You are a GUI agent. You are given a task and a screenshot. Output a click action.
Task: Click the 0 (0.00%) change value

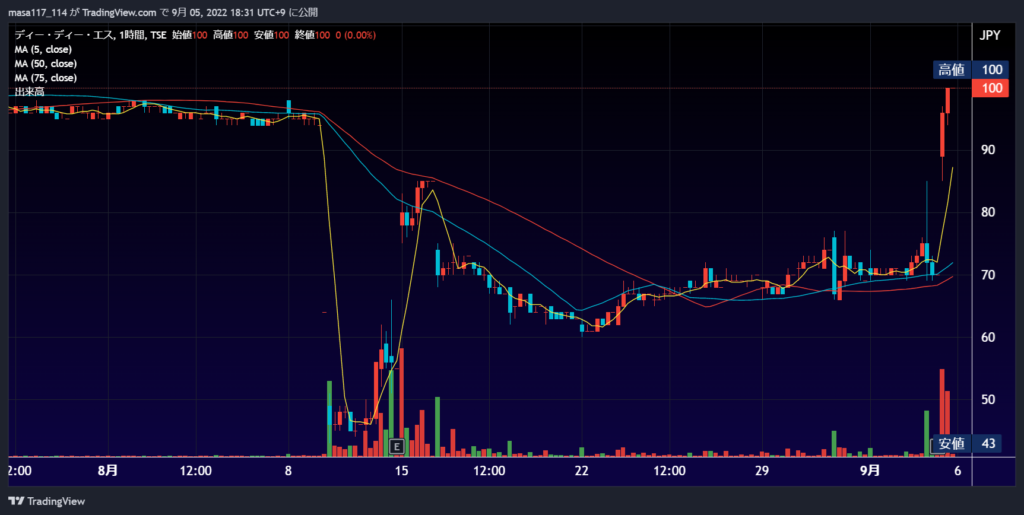[355, 35]
